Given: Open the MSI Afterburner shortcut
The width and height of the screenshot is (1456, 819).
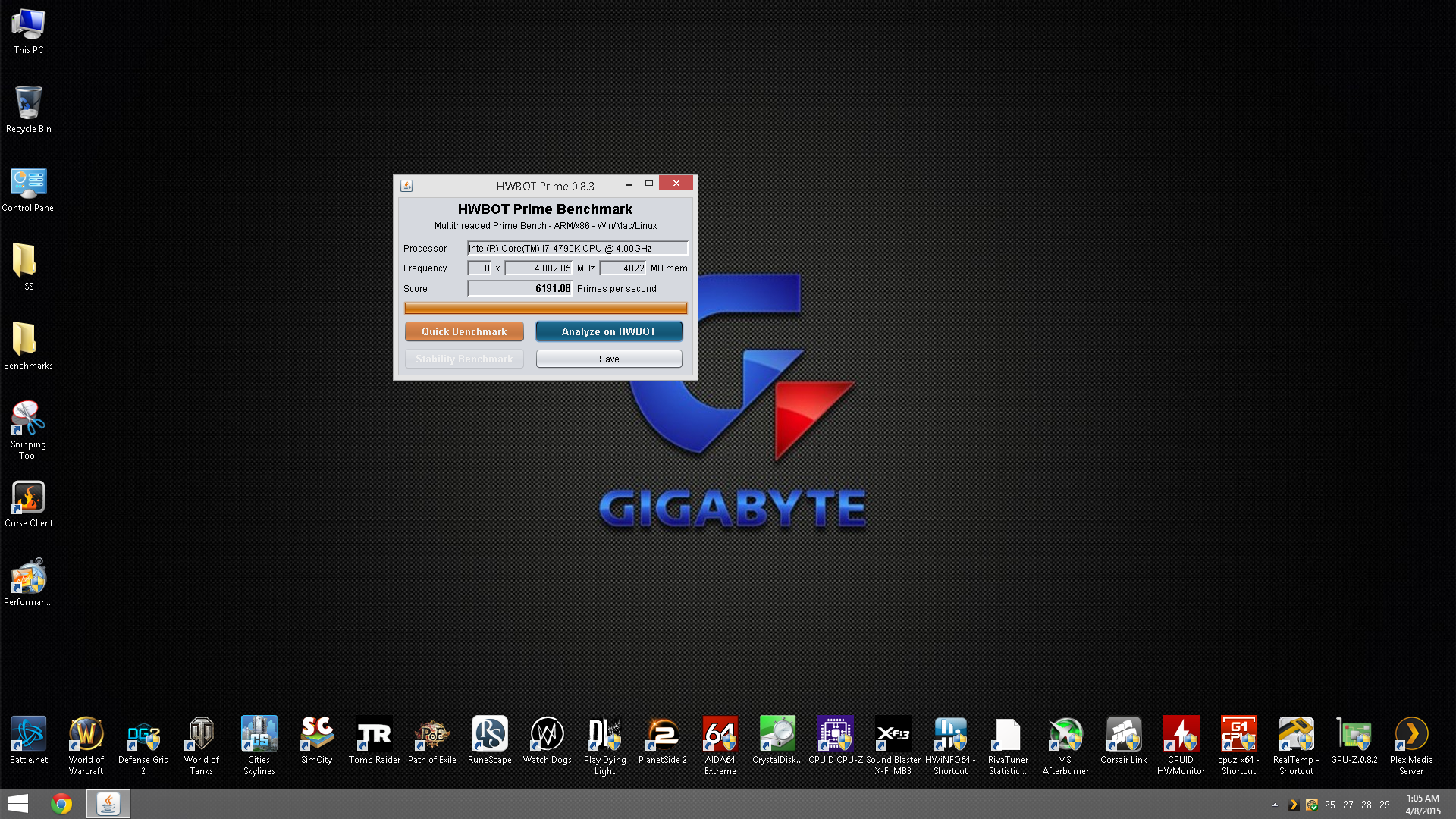Looking at the screenshot, I should tap(1066, 746).
